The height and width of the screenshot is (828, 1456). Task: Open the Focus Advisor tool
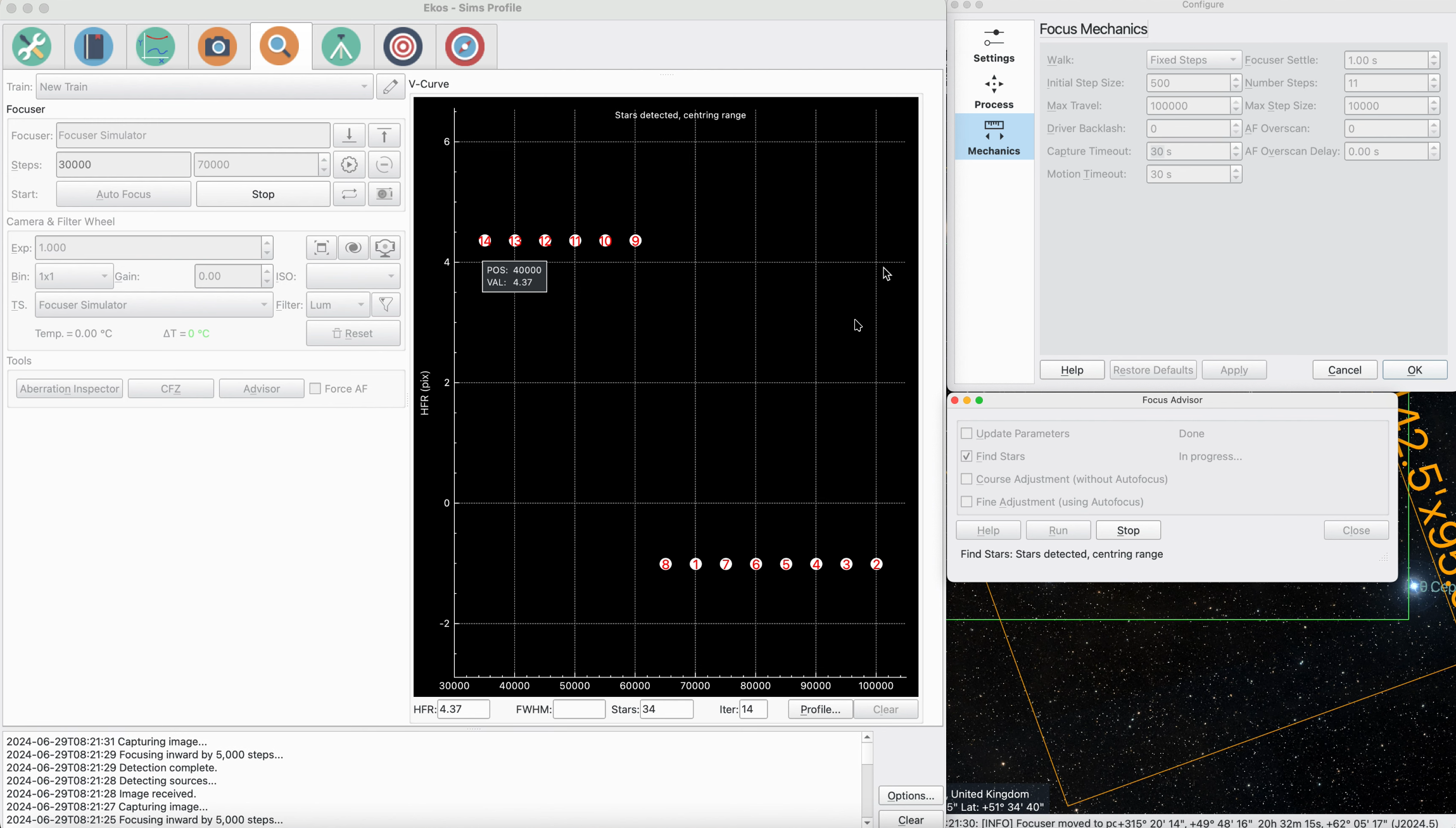261,388
